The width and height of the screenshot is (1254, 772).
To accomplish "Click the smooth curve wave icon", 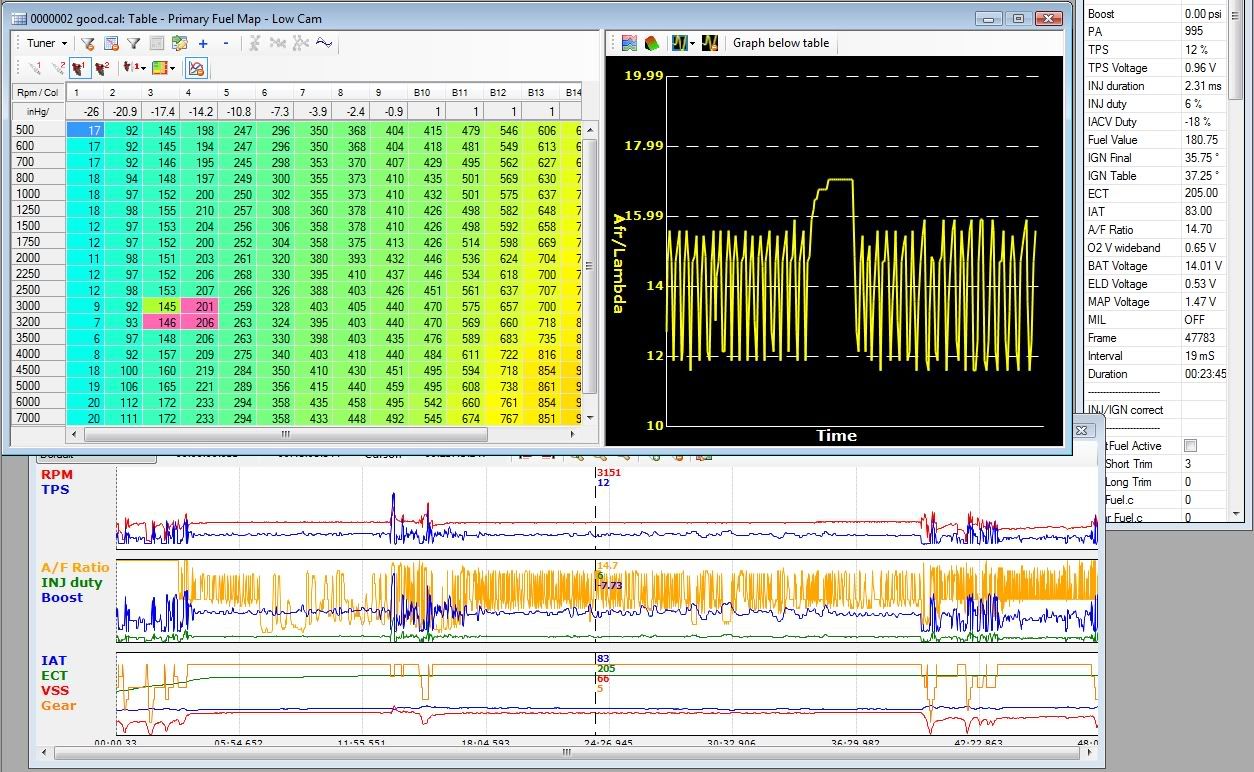I will pyautogui.click(x=323, y=43).
